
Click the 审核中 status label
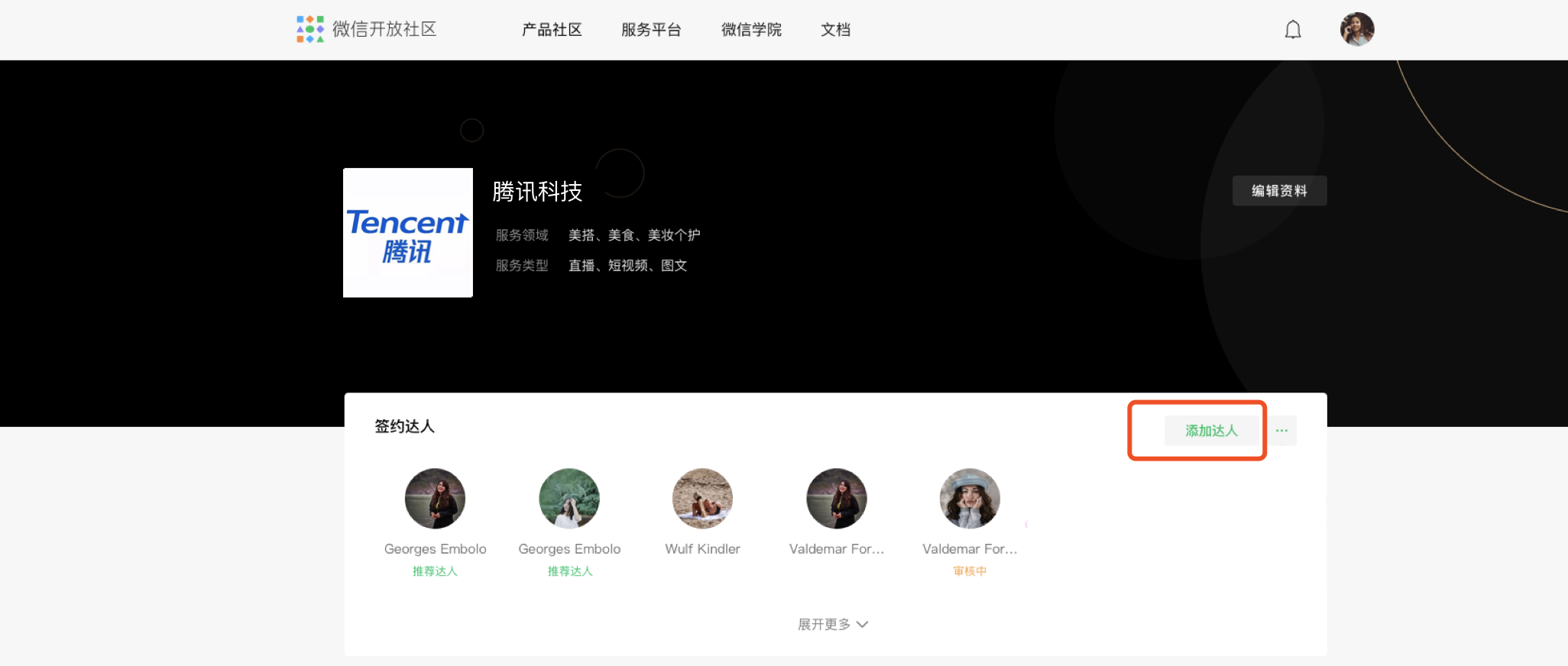click(970, 571)
